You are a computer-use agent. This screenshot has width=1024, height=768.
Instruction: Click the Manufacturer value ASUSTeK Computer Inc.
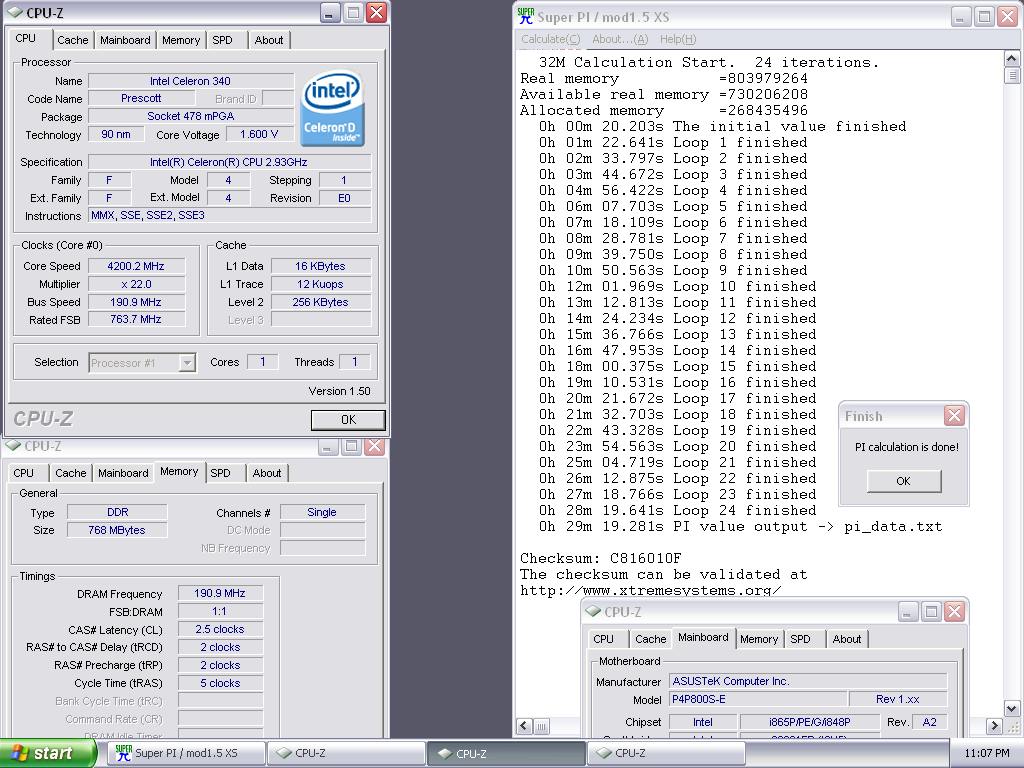[x=808, y=681]
